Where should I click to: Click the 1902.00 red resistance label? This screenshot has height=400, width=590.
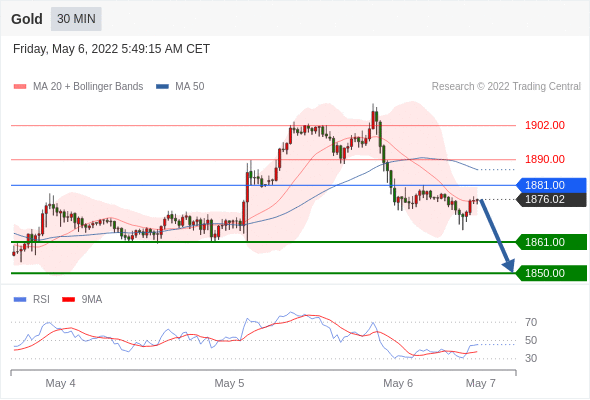(545, 125)
